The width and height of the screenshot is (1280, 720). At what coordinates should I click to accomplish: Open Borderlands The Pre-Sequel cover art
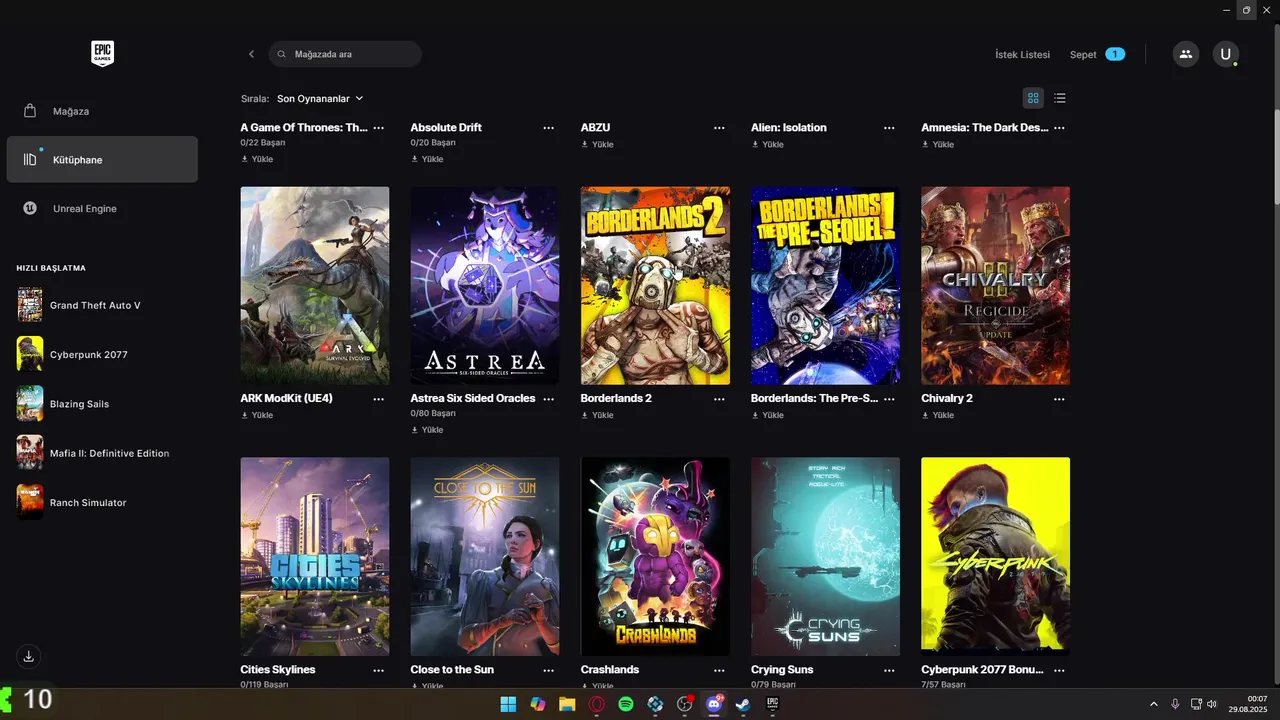[825, 286]
